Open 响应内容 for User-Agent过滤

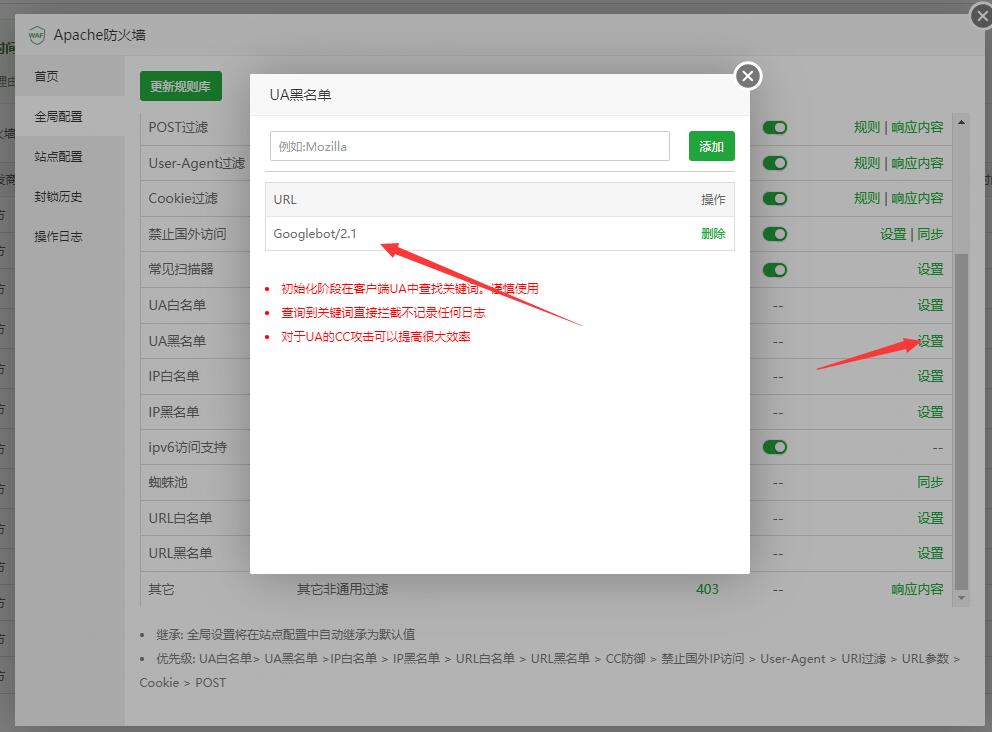pos(917,163)
